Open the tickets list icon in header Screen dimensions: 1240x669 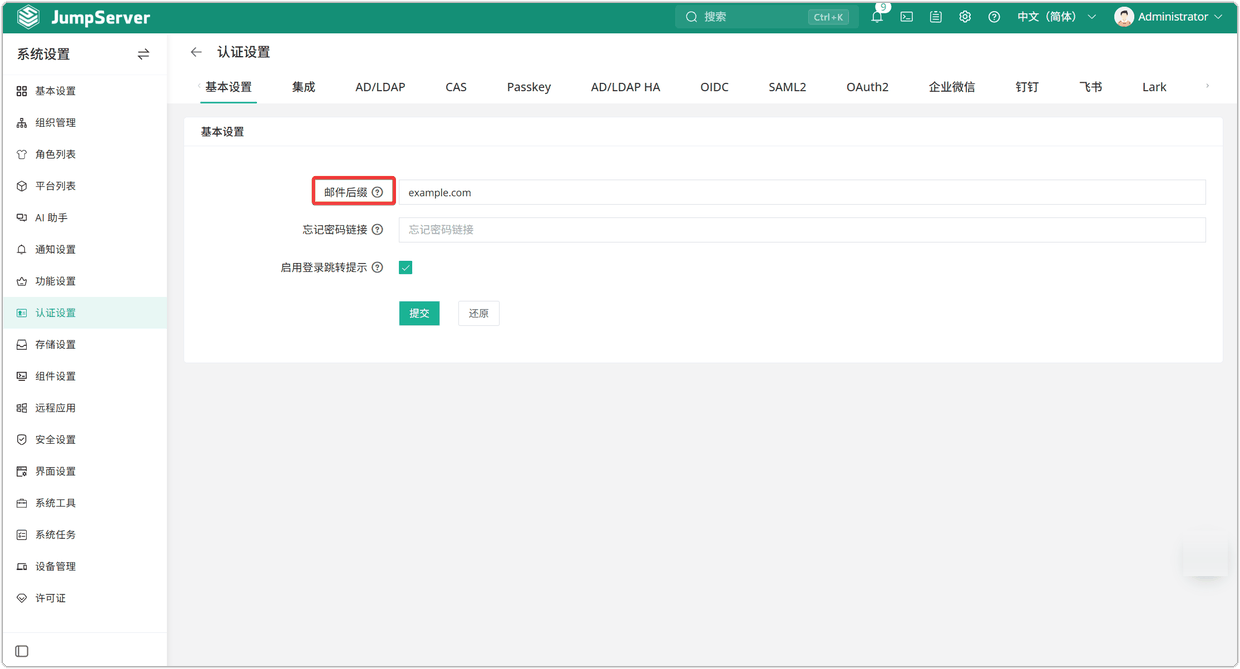pos(936,17)
